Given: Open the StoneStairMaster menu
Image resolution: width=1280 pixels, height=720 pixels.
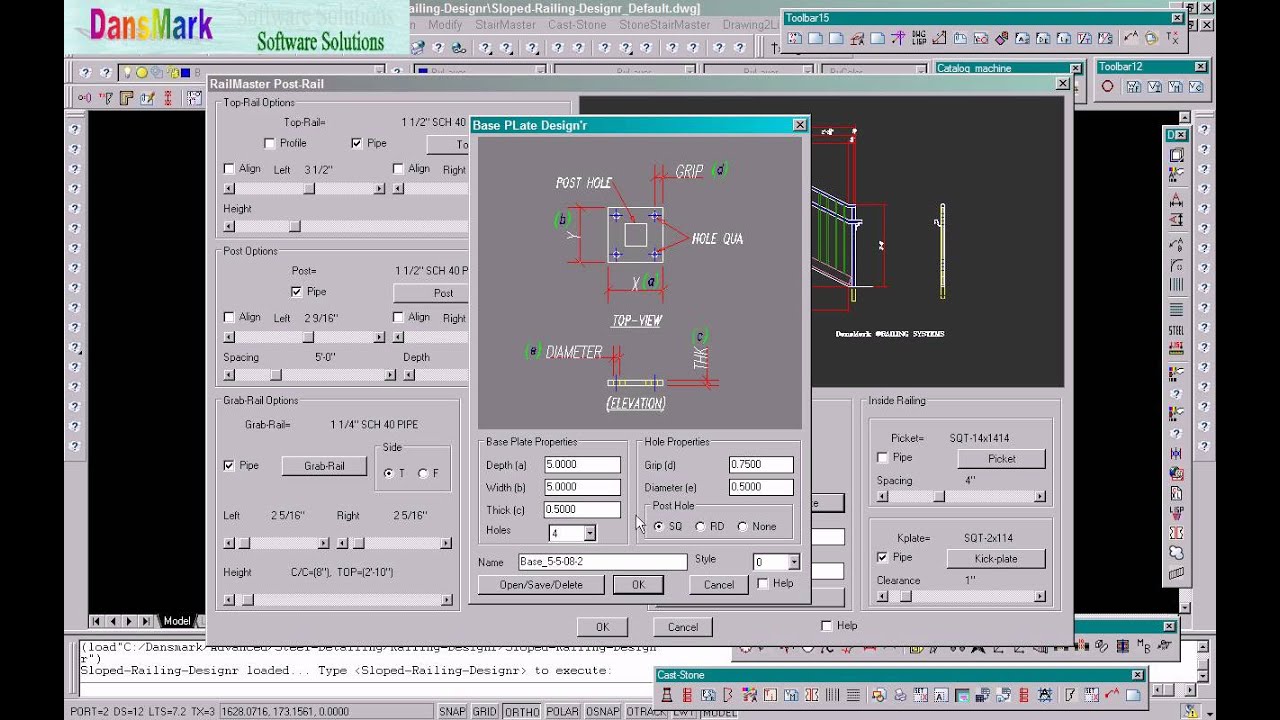Looking at the screenshot, I should (664, 24).
